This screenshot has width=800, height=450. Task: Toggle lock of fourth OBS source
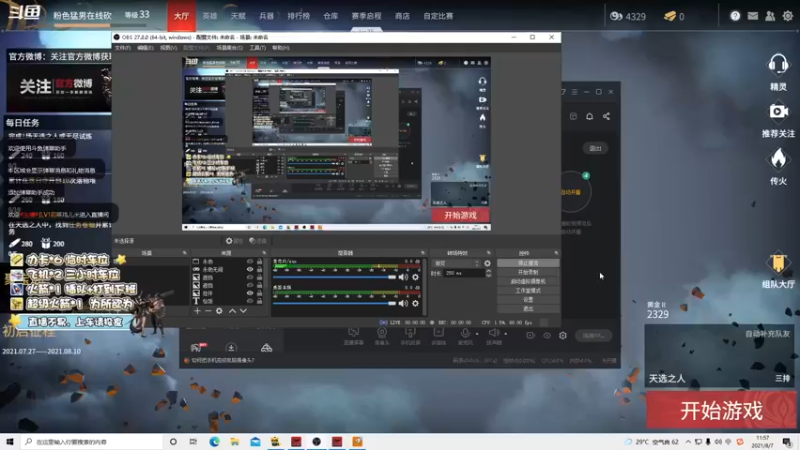tap(260, 285)
